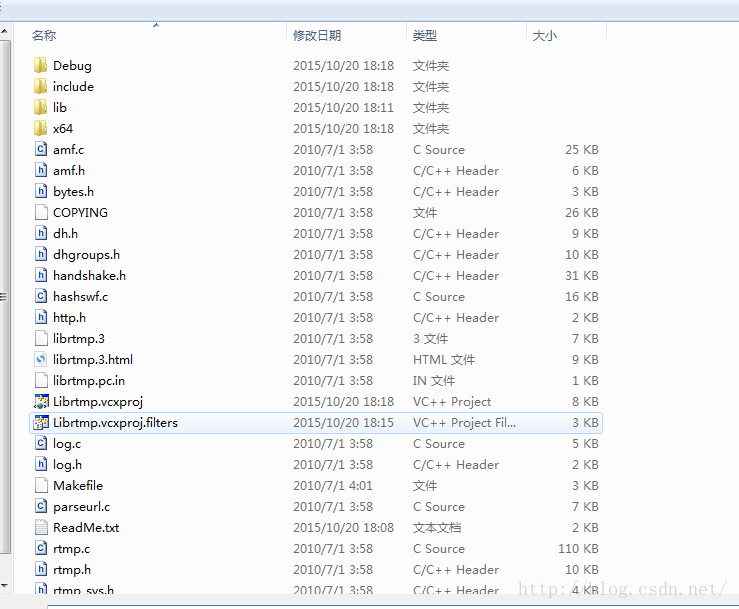Select the COPYING blank file icon
Screen dimensions: 739x609
click(41, 212)
